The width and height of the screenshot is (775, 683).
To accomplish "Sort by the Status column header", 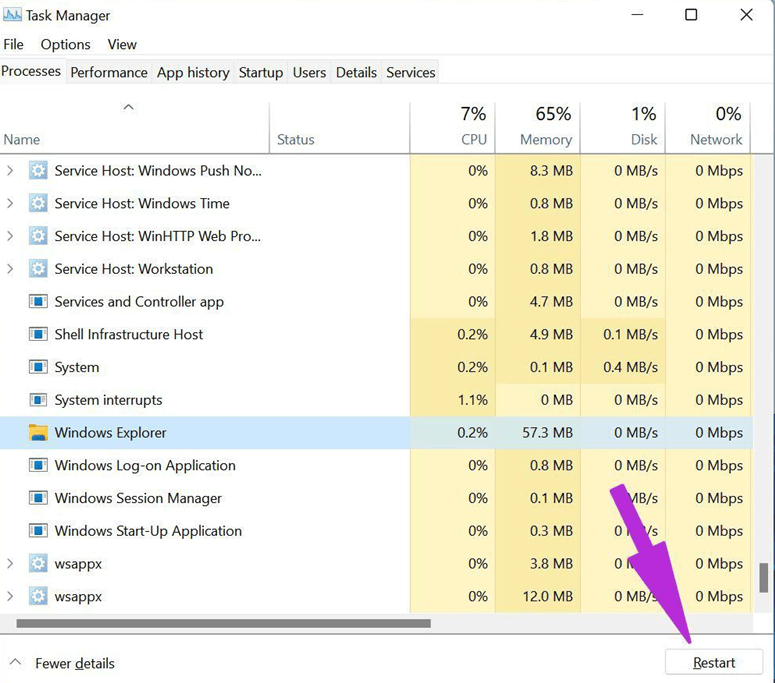I will coord(340,128).
